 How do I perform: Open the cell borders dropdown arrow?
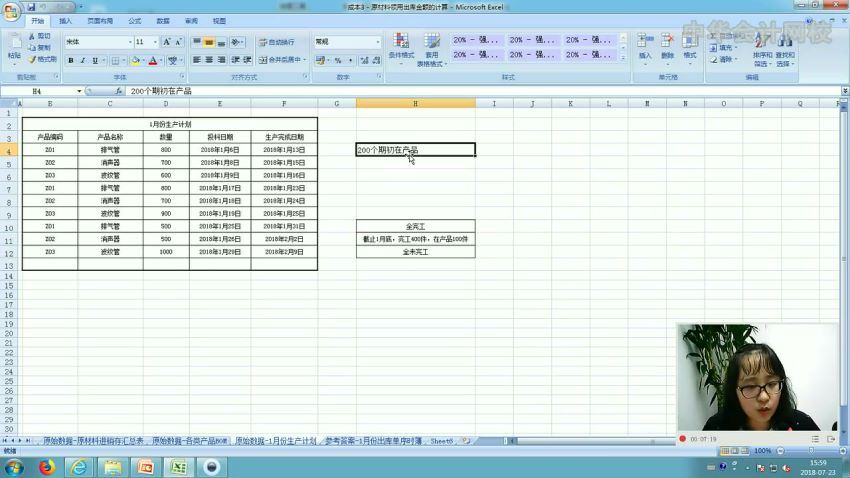[124, 61]
